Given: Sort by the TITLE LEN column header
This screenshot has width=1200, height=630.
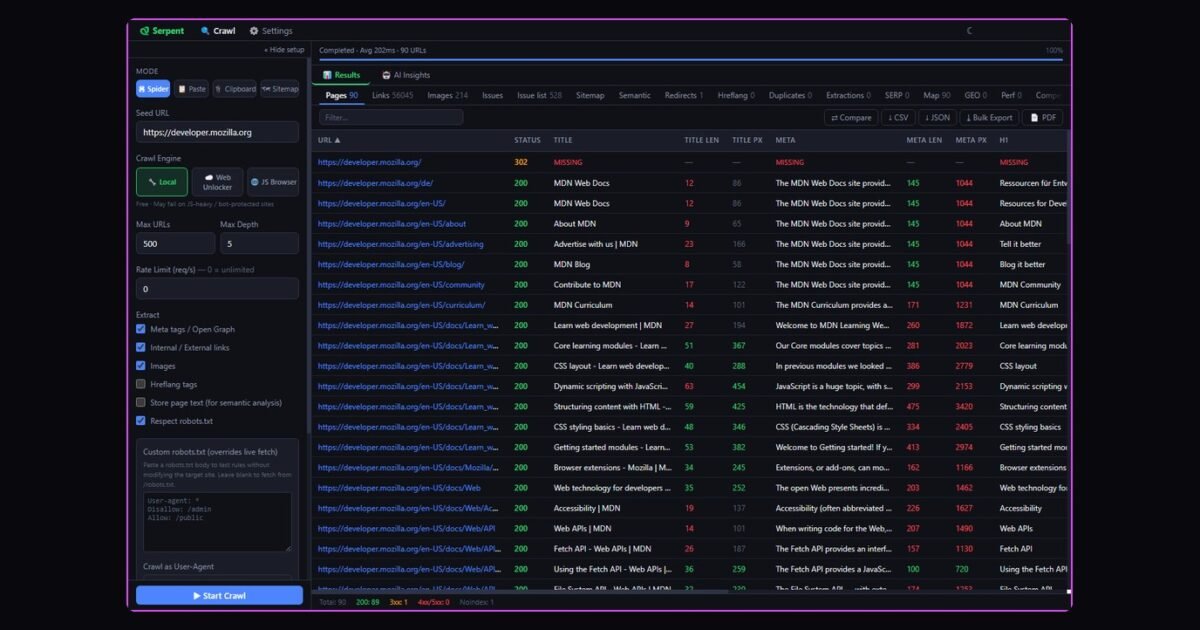Looking at the screenshot, I should click(701, 140).
